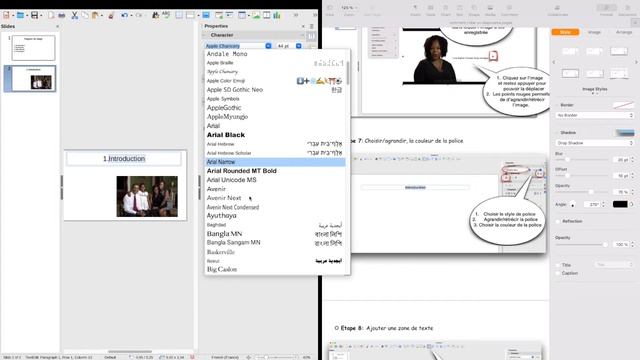Switch to the Image tab in Pages

[x=594, y=32]
